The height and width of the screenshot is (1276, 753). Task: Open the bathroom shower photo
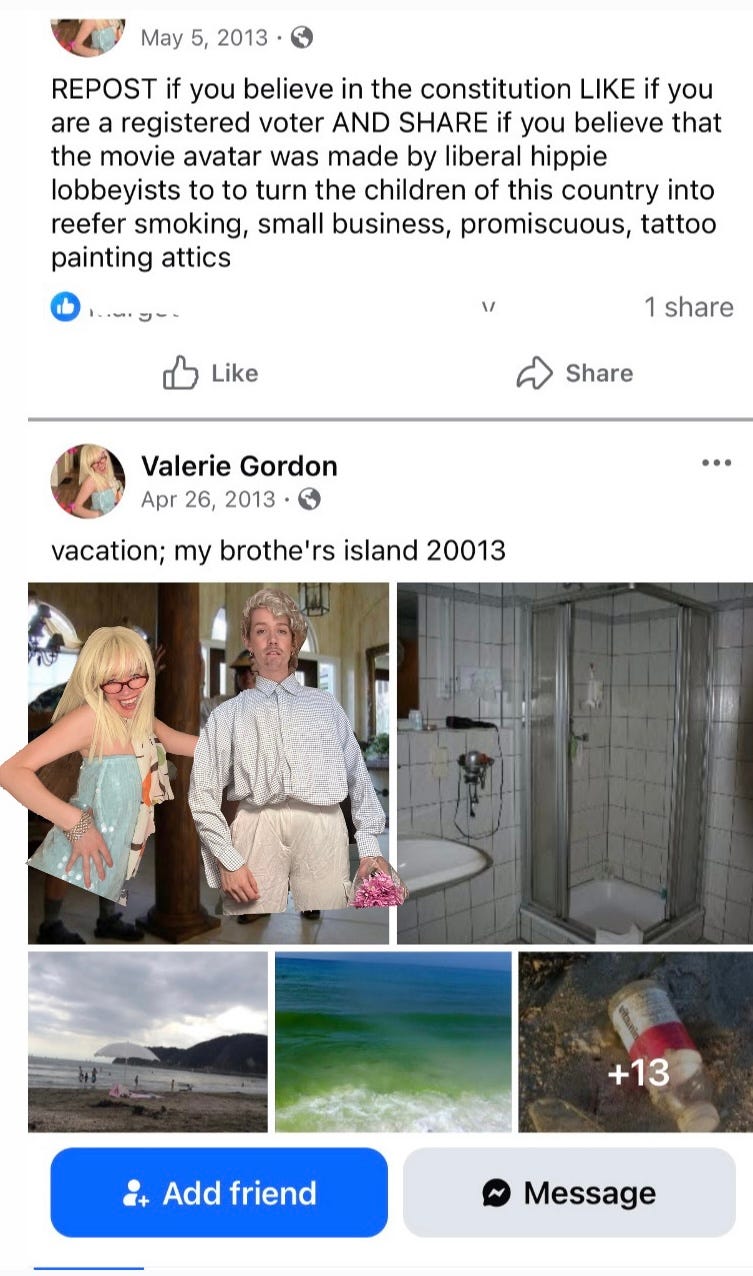pyautogui.click(x=575, y=763)
